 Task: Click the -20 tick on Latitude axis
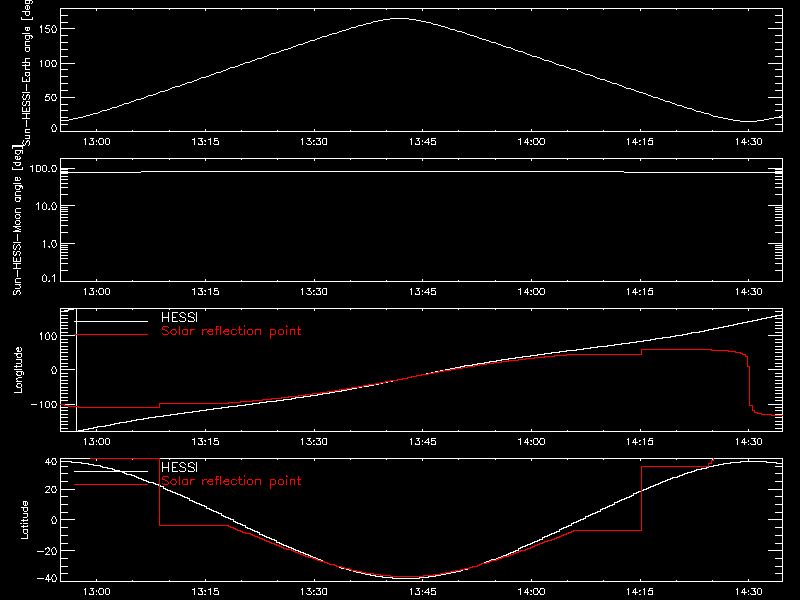pos(47,551)
